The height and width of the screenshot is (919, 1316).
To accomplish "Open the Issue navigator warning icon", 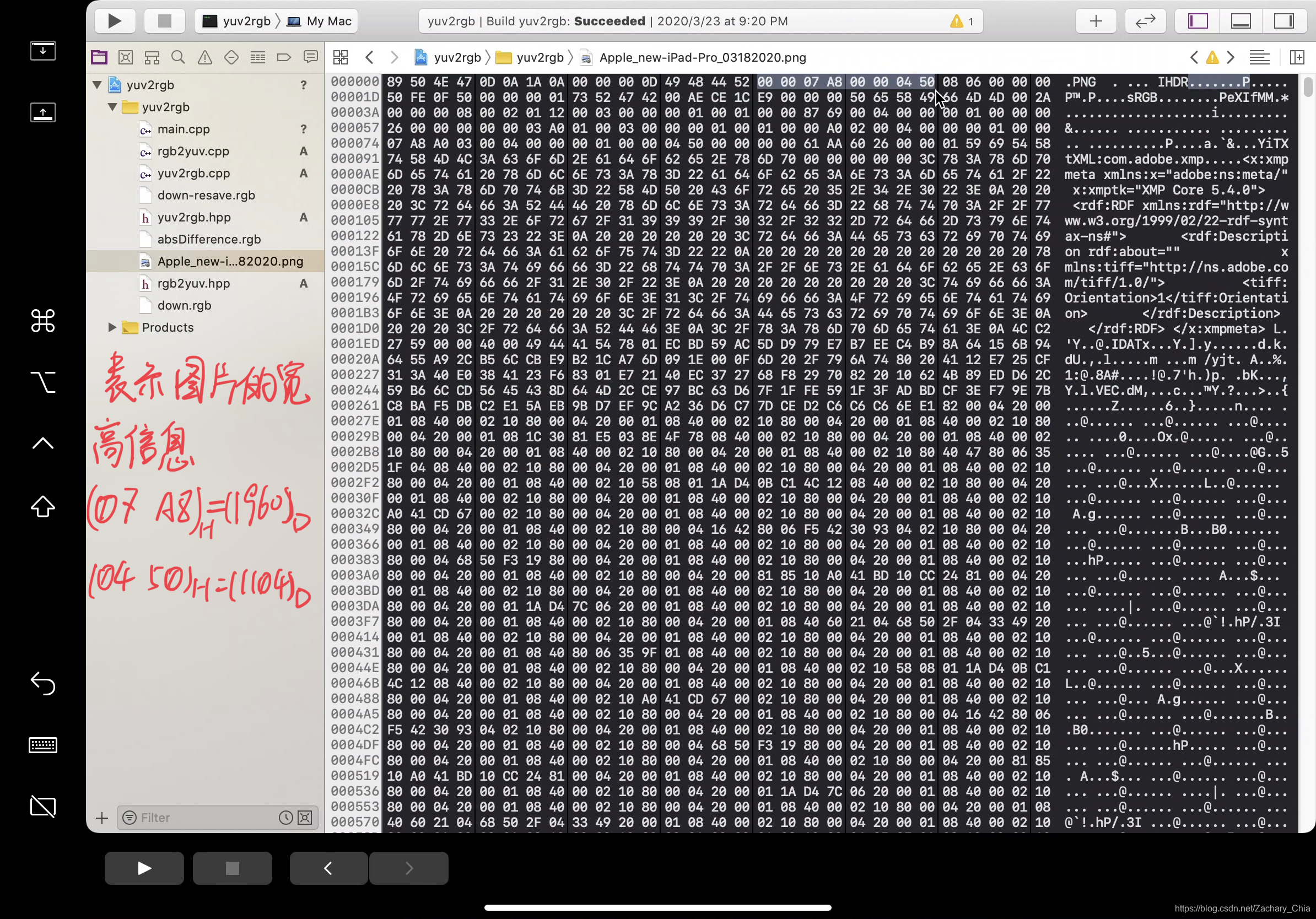I will 204,57.
